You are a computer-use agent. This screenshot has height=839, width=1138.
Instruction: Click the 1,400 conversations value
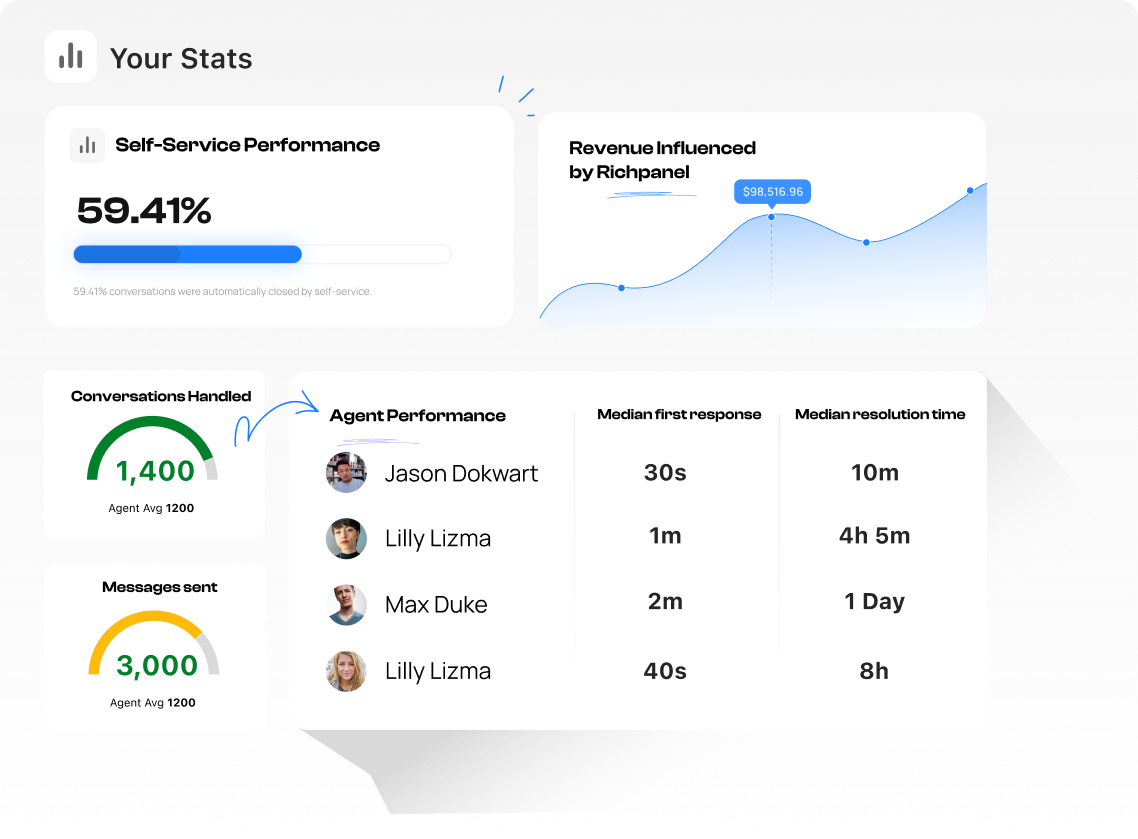click(x=155, y=471)
